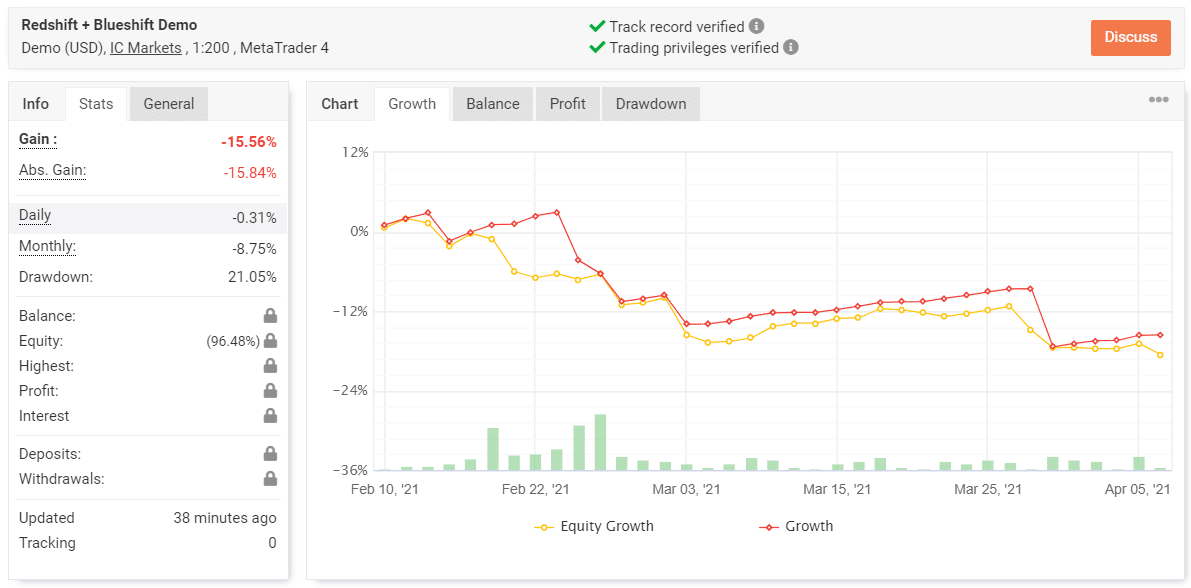The height and width of the screenshot is (588, 1191).
Task: Click the lock icon beside Deposits
Action: click(270, 454)
